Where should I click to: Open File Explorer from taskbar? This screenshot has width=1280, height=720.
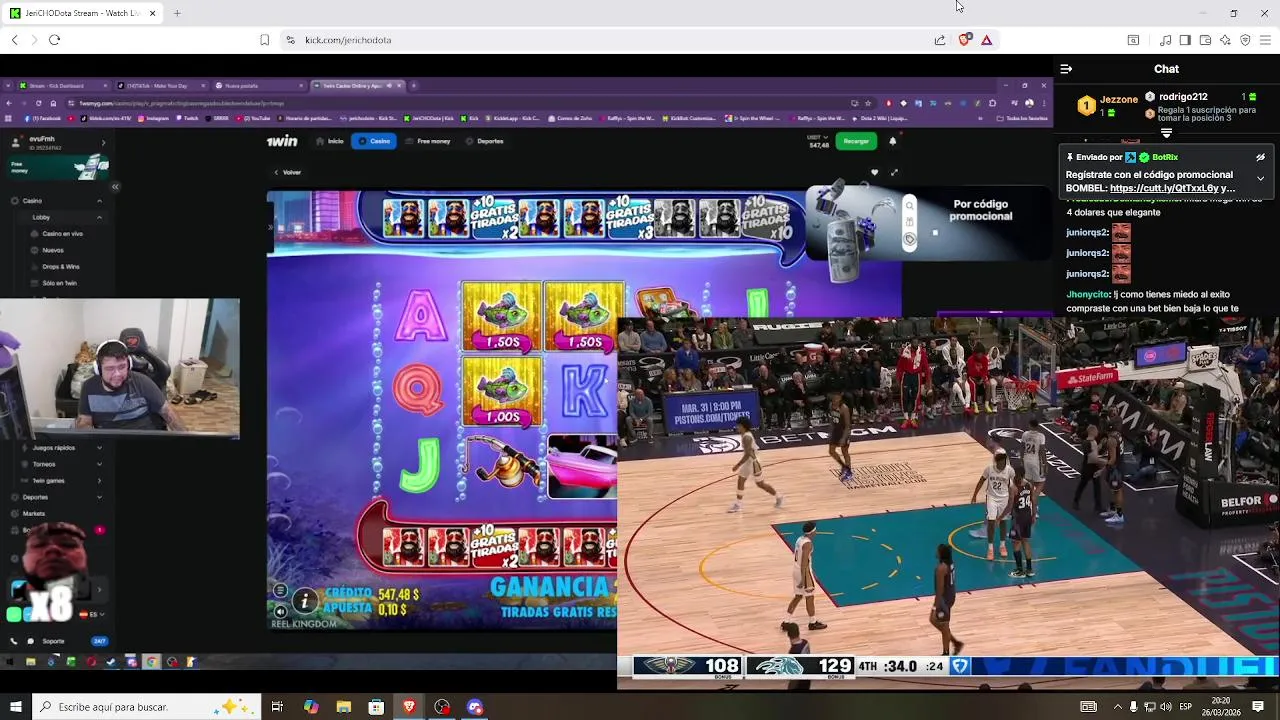(x=343, y=707)
